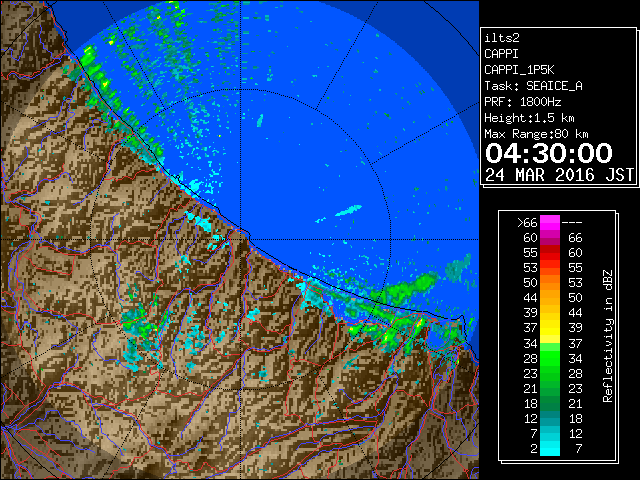Click the '---' label beside the magenta swatch
Image resolution: width=640 pixels, height=480 pixels.
[572, 222]
